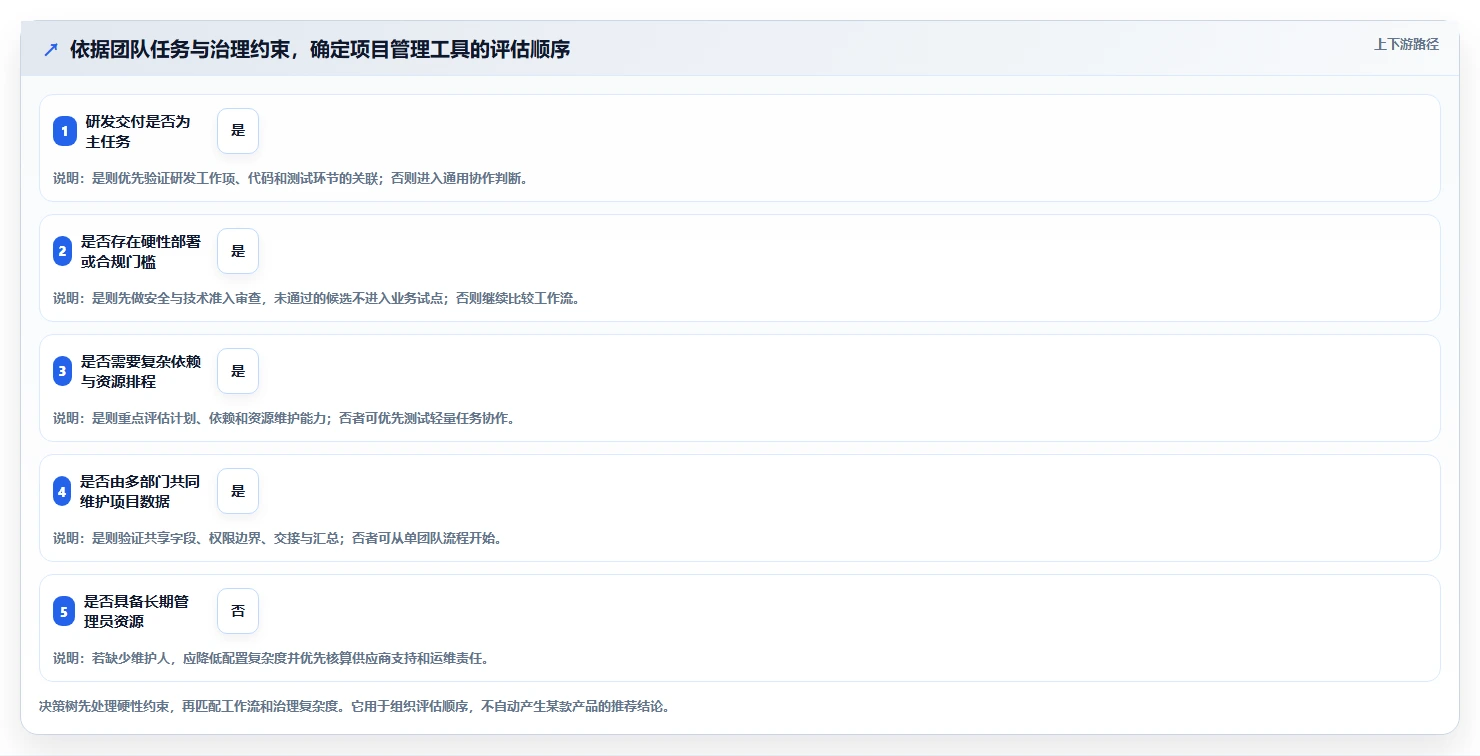Image resolution: width=1480 pixels, height=756 pixels.
Task: Select the question 是否具备长期管理员资源
Action: click(x=136, y=611)
